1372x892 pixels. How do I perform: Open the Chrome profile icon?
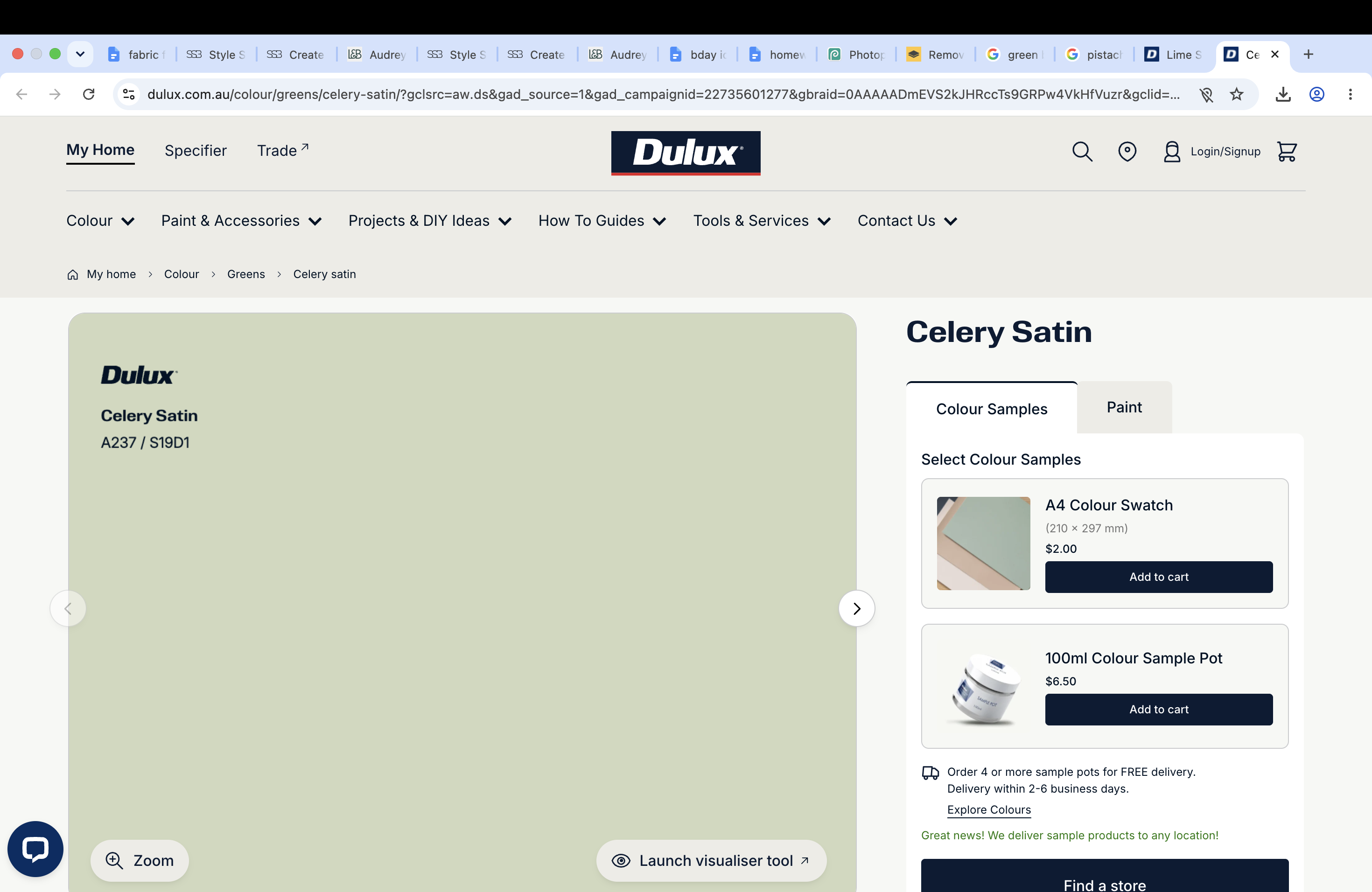pos(1316,94)
